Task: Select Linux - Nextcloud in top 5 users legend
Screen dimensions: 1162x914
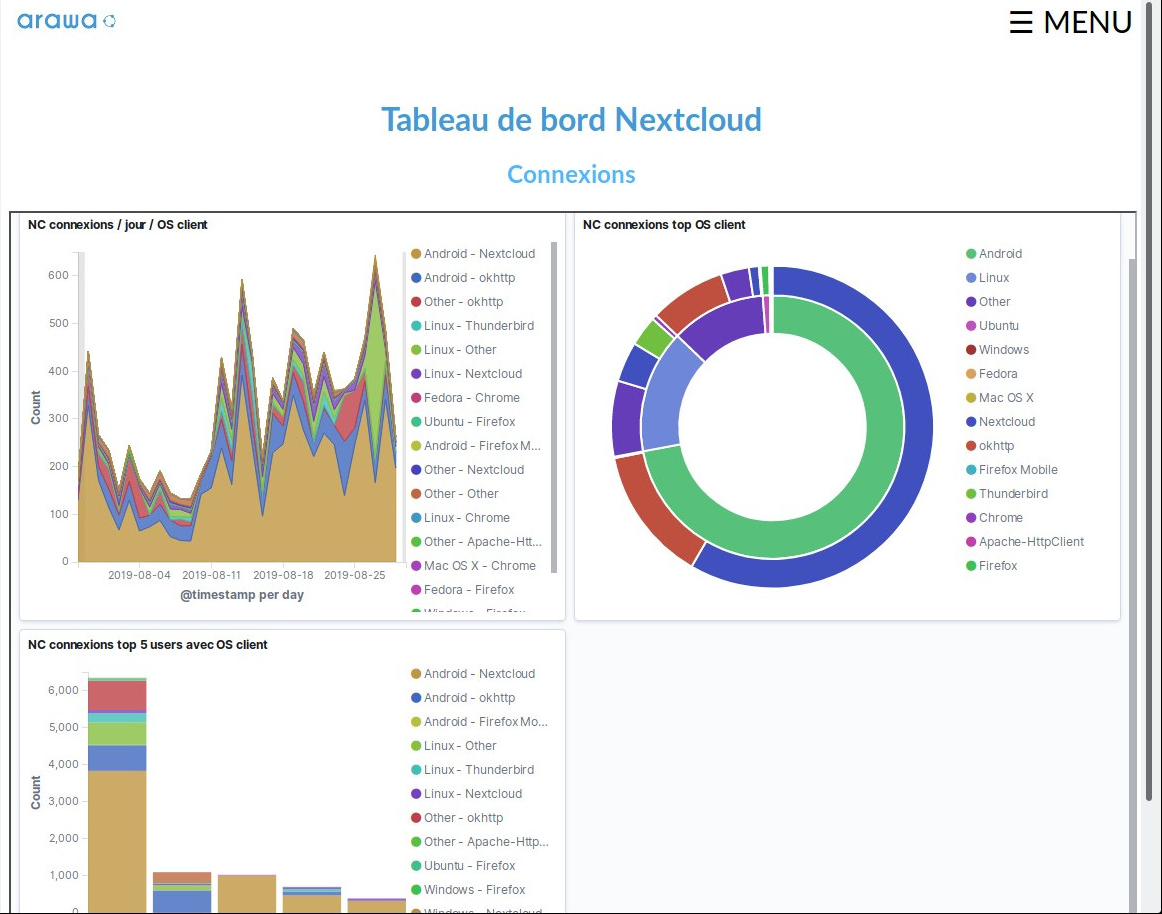Action: [467, 794]
